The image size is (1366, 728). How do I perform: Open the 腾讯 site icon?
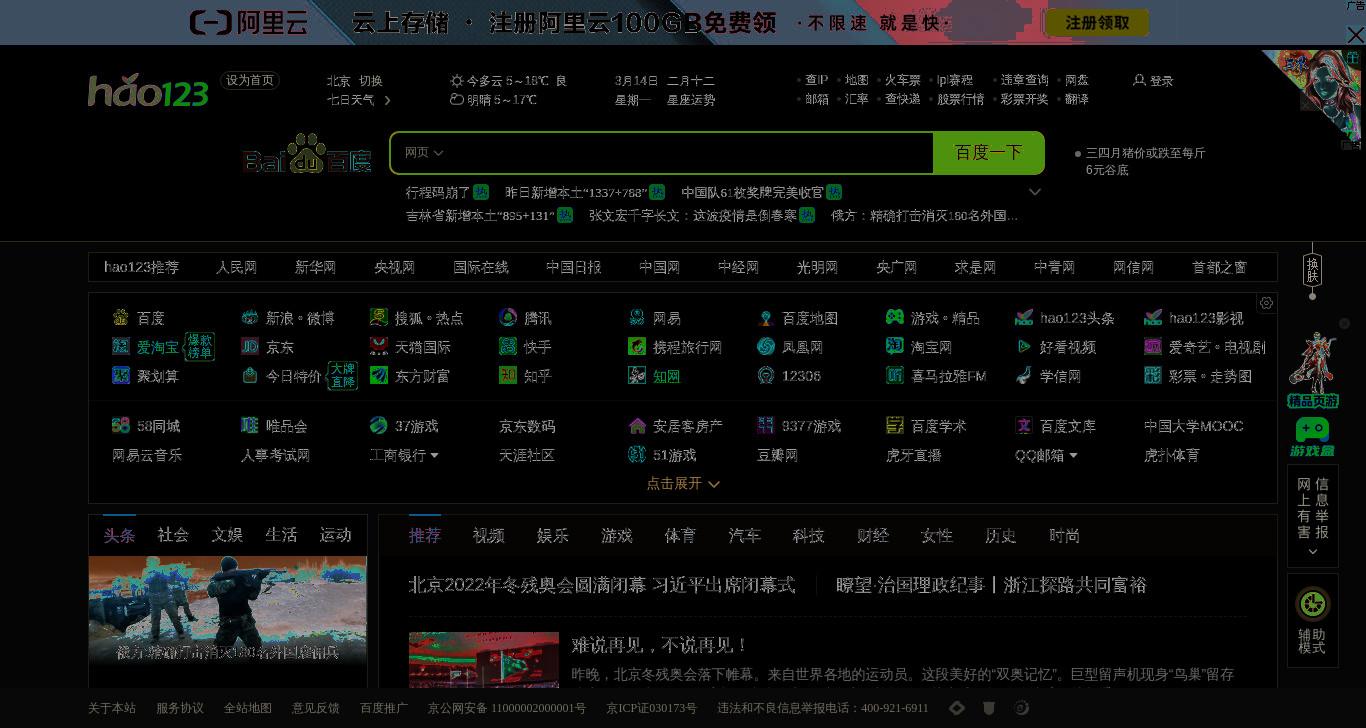(x=508, y=318)
